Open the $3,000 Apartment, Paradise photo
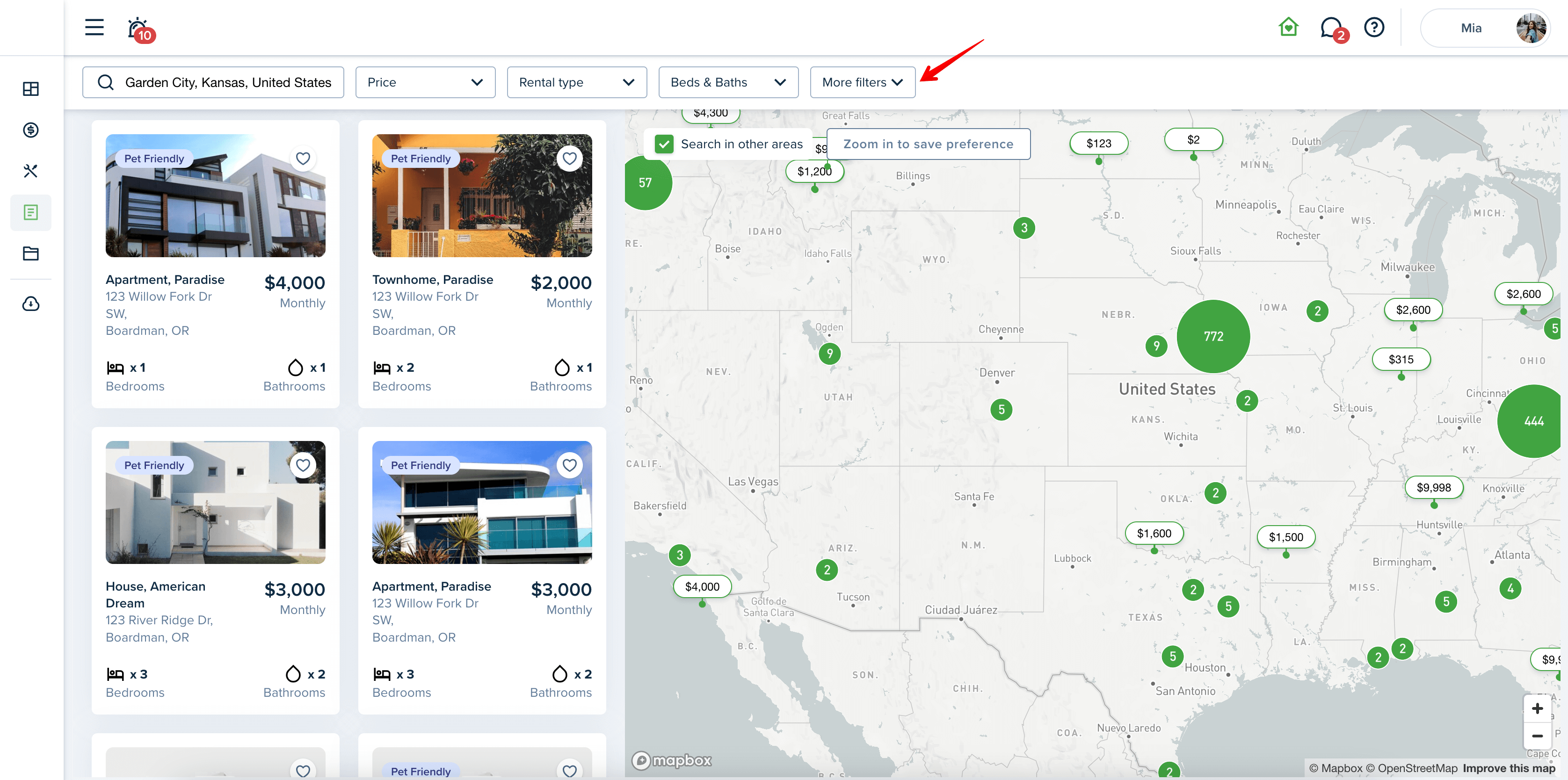1568x780 pixels. [x=482, y=503]
